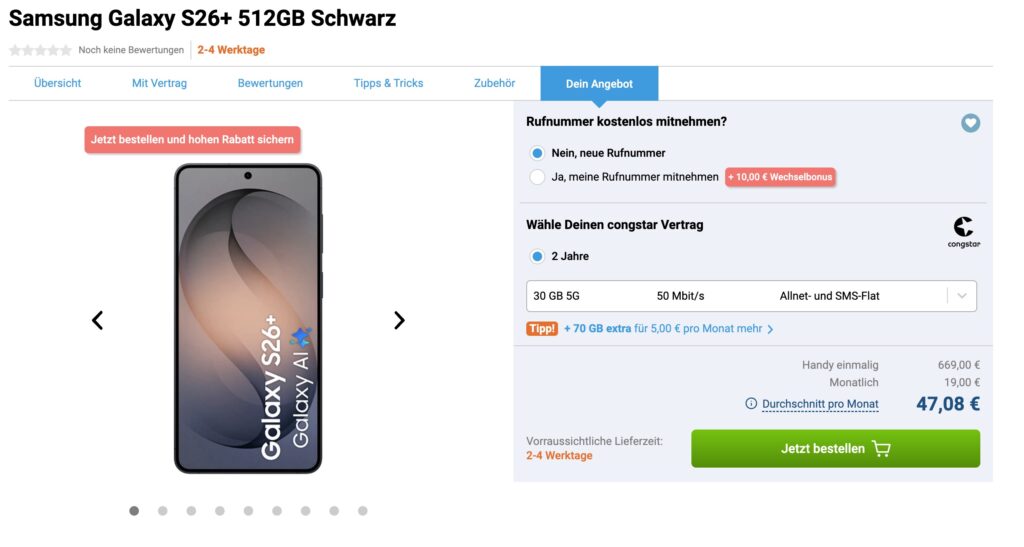Viewport: 1024px width, 547px height.
Task: Jump to the second image carousel dot
Action: [x=162, y=511]
